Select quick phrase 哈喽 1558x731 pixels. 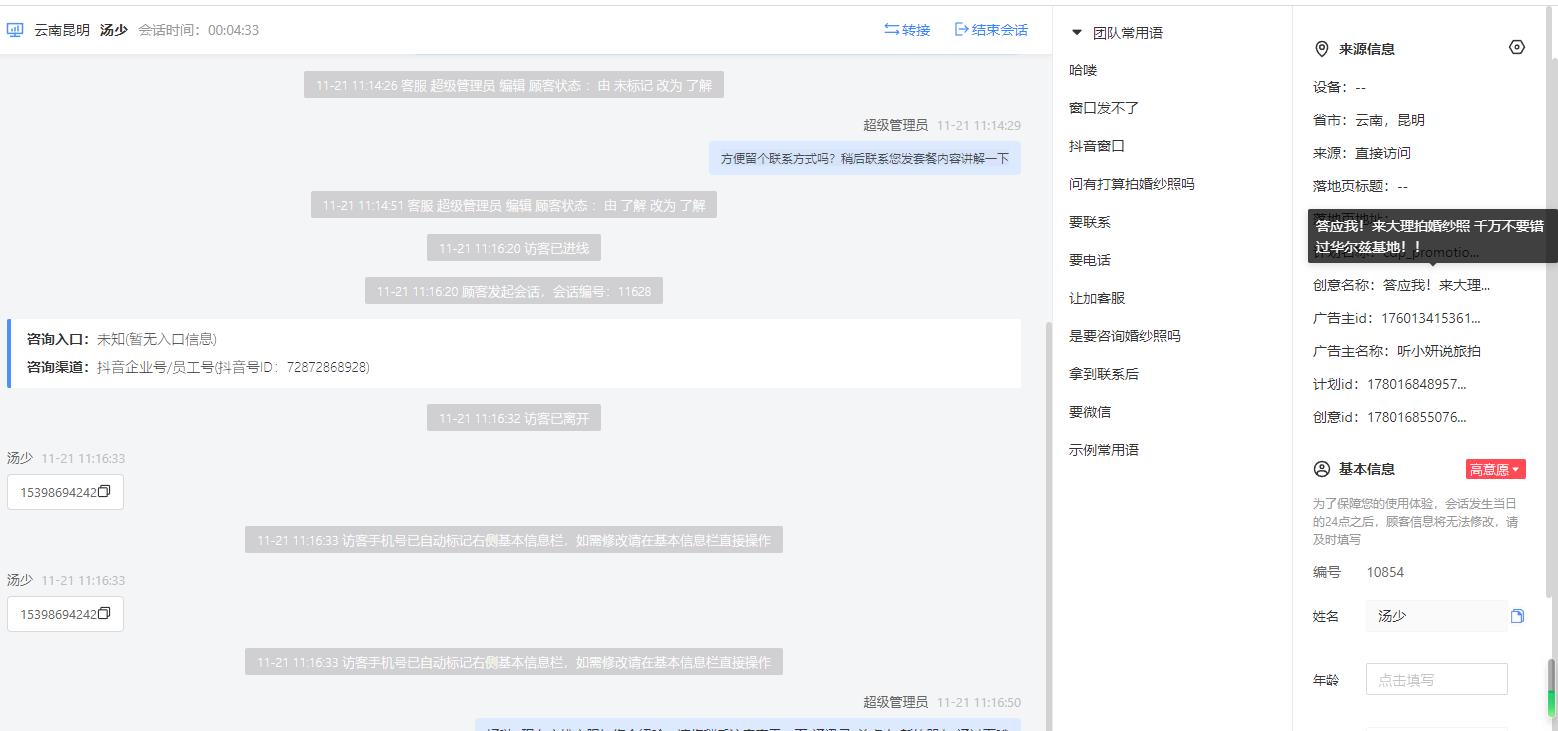tap(1083, 71)
